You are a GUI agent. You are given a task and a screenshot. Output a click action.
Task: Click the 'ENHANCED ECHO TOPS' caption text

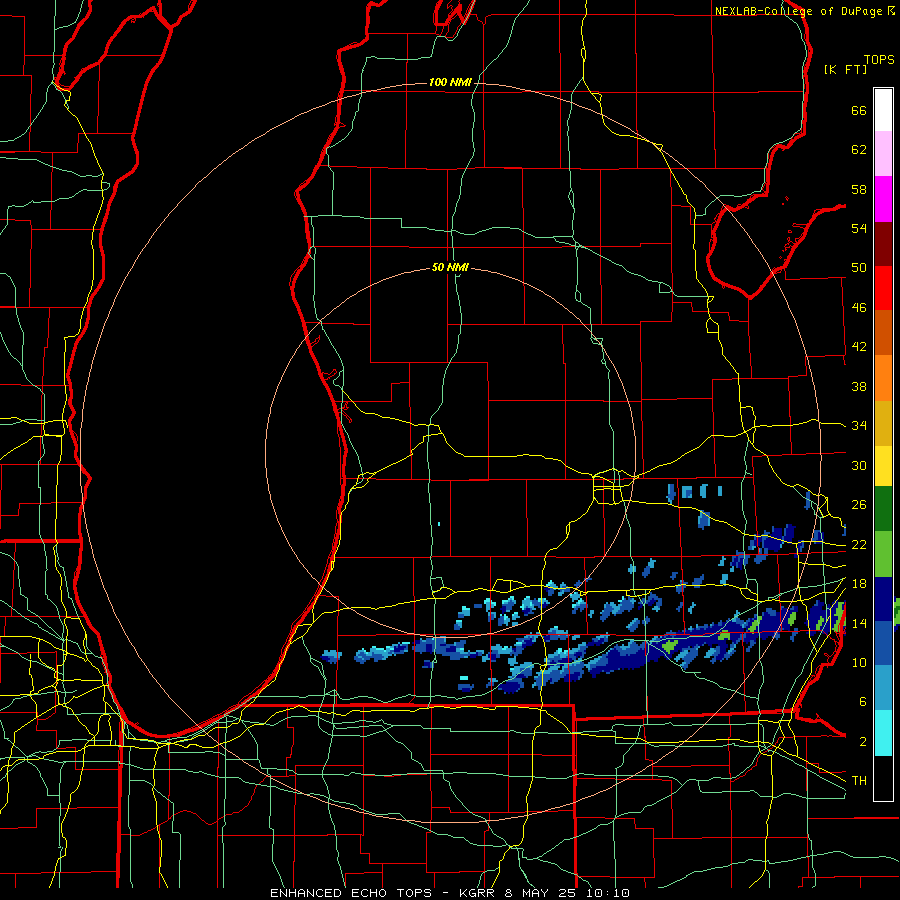coord(351,893)
